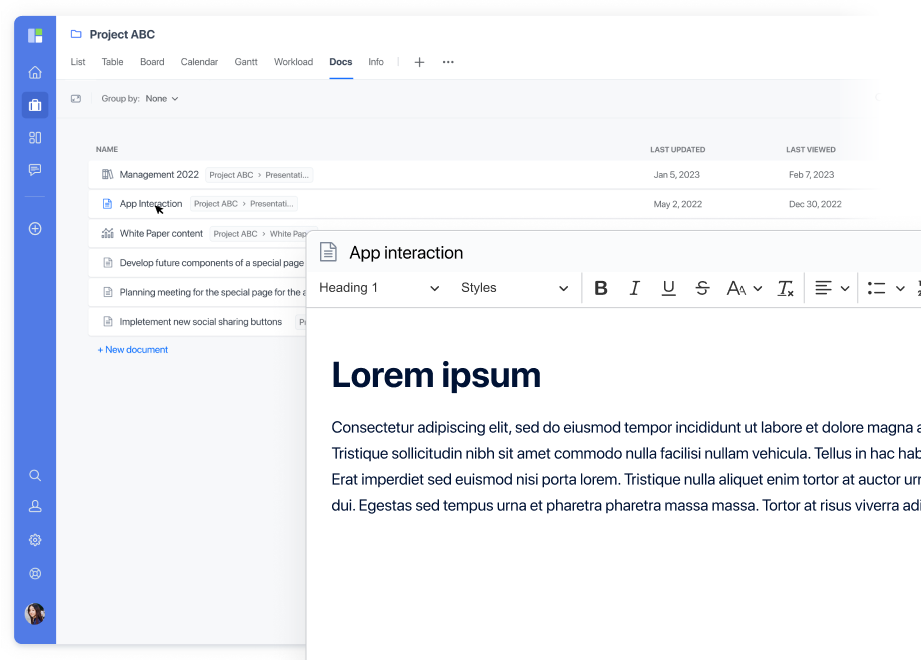921x660 pixels.
Task: Open the Group by None dropdown
Action: [x=162, y=99]
